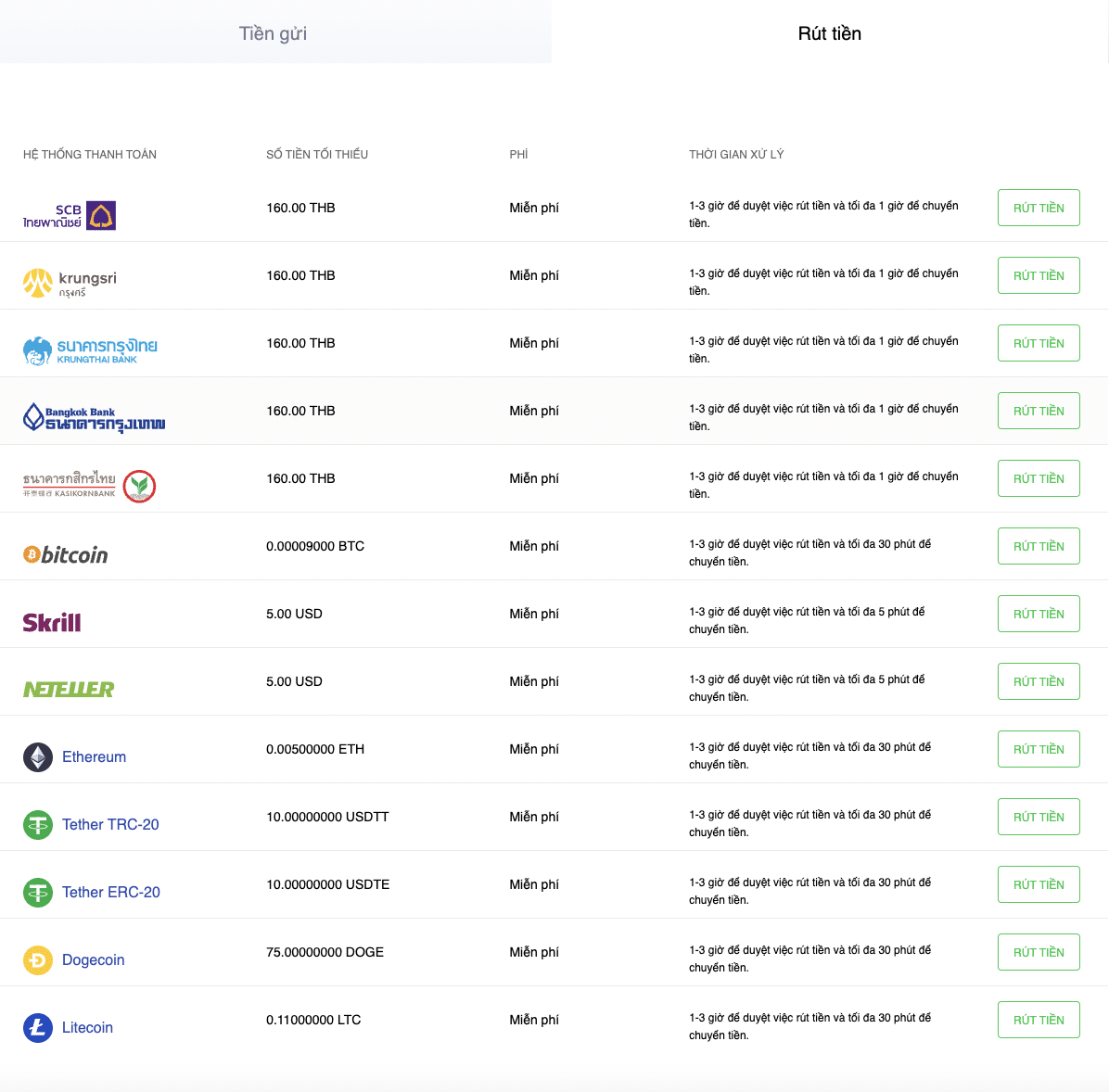This screenshot has height=1092, width=1109.
Task: Withdraw via SCB with RÚT TIỀN button
Action: tap(1039, 208)
